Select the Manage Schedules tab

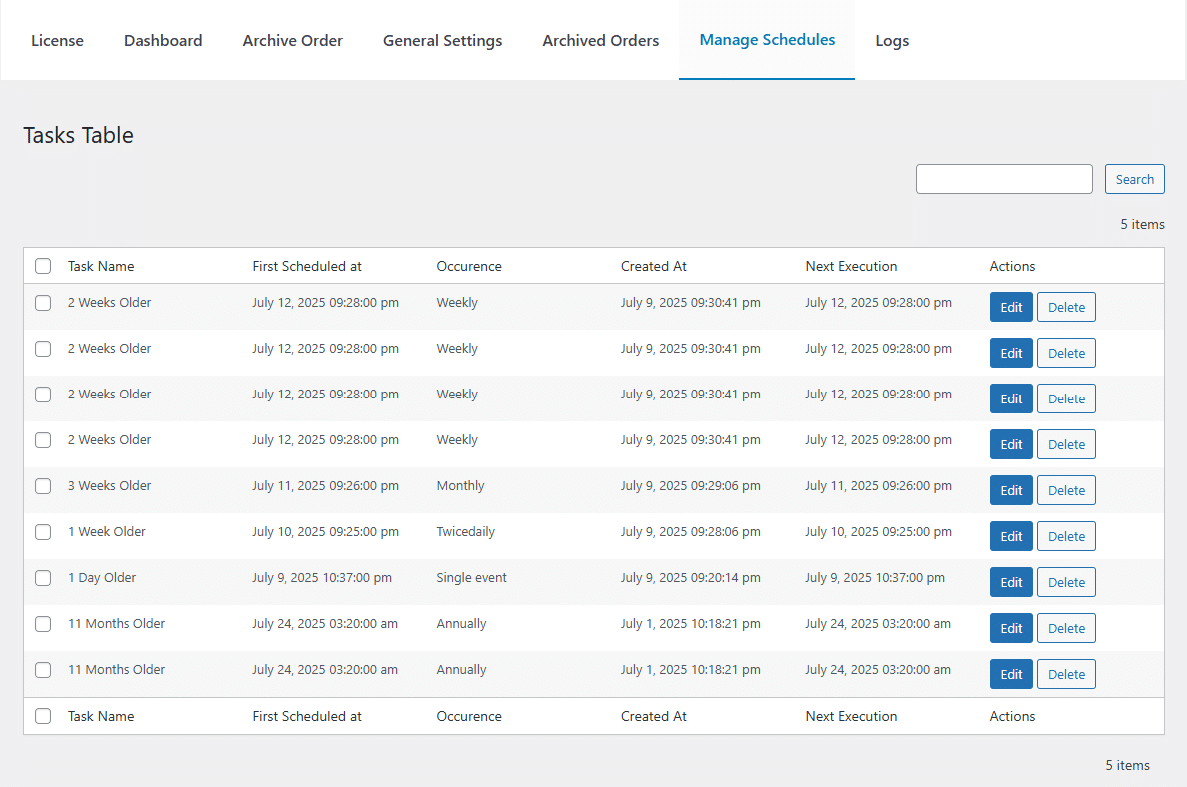point(767,40)
